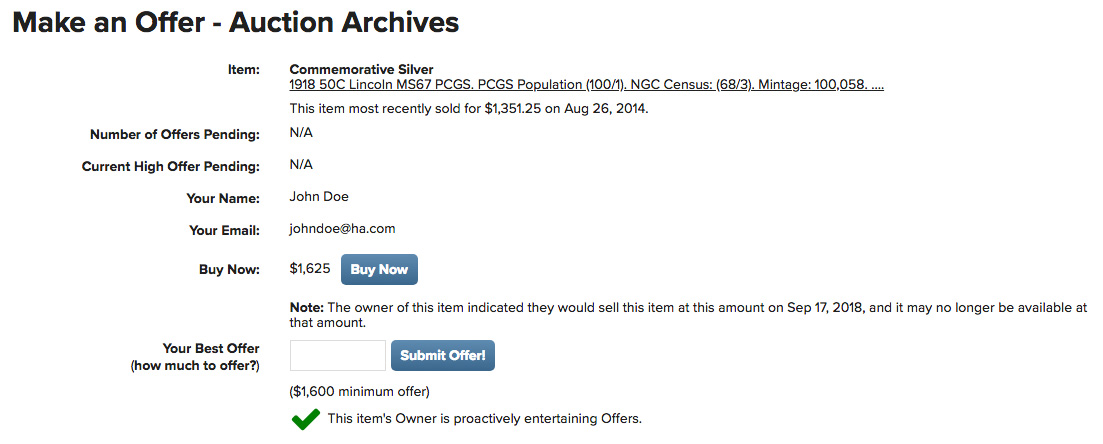The image size is (1103, 444).
Task: Click the Item: label
Action: [243, 70]
